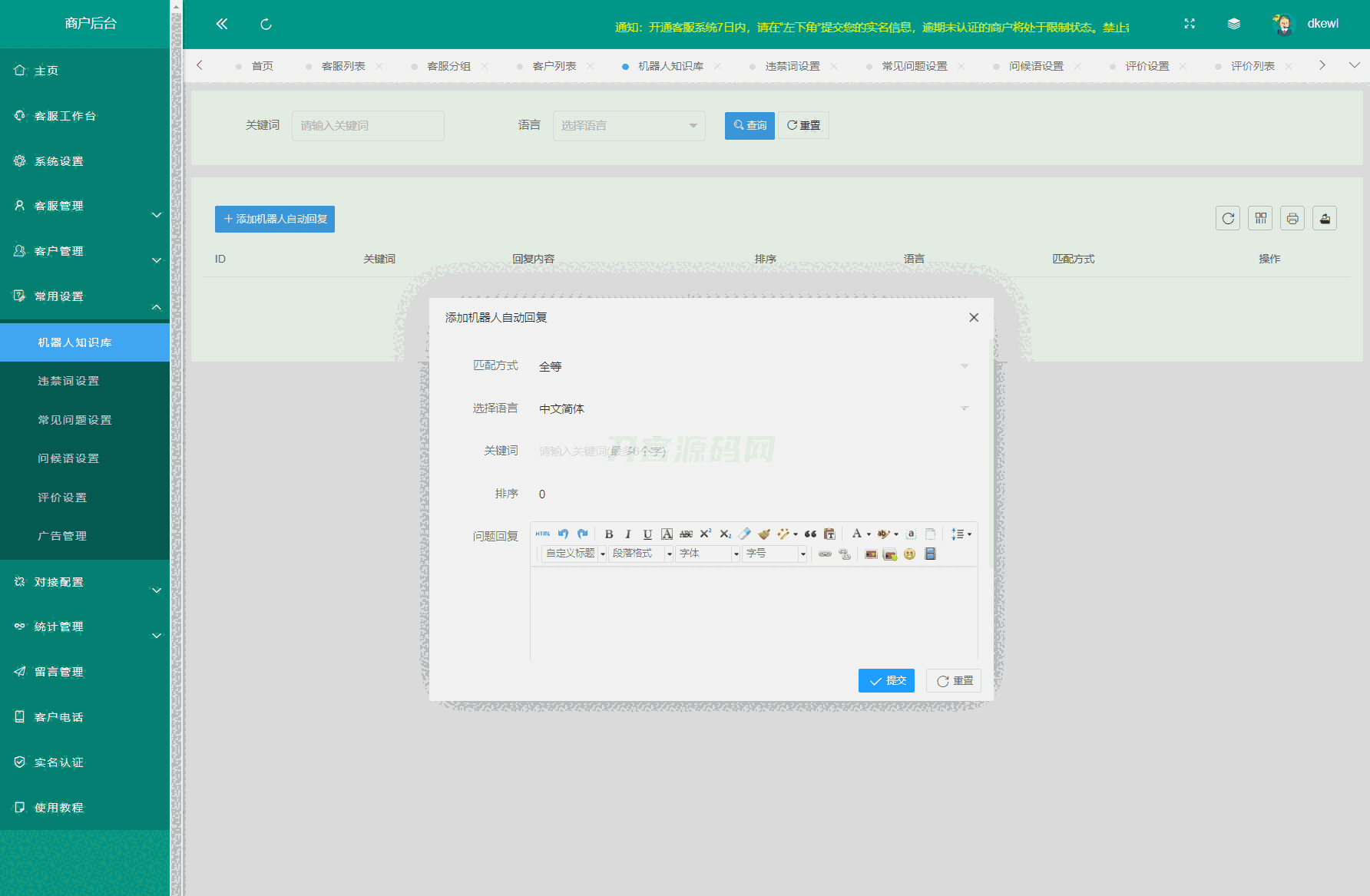Viewport: 1370px width, 896px height.
Task: Open highlight background color picker
Action: coord(884,534)
